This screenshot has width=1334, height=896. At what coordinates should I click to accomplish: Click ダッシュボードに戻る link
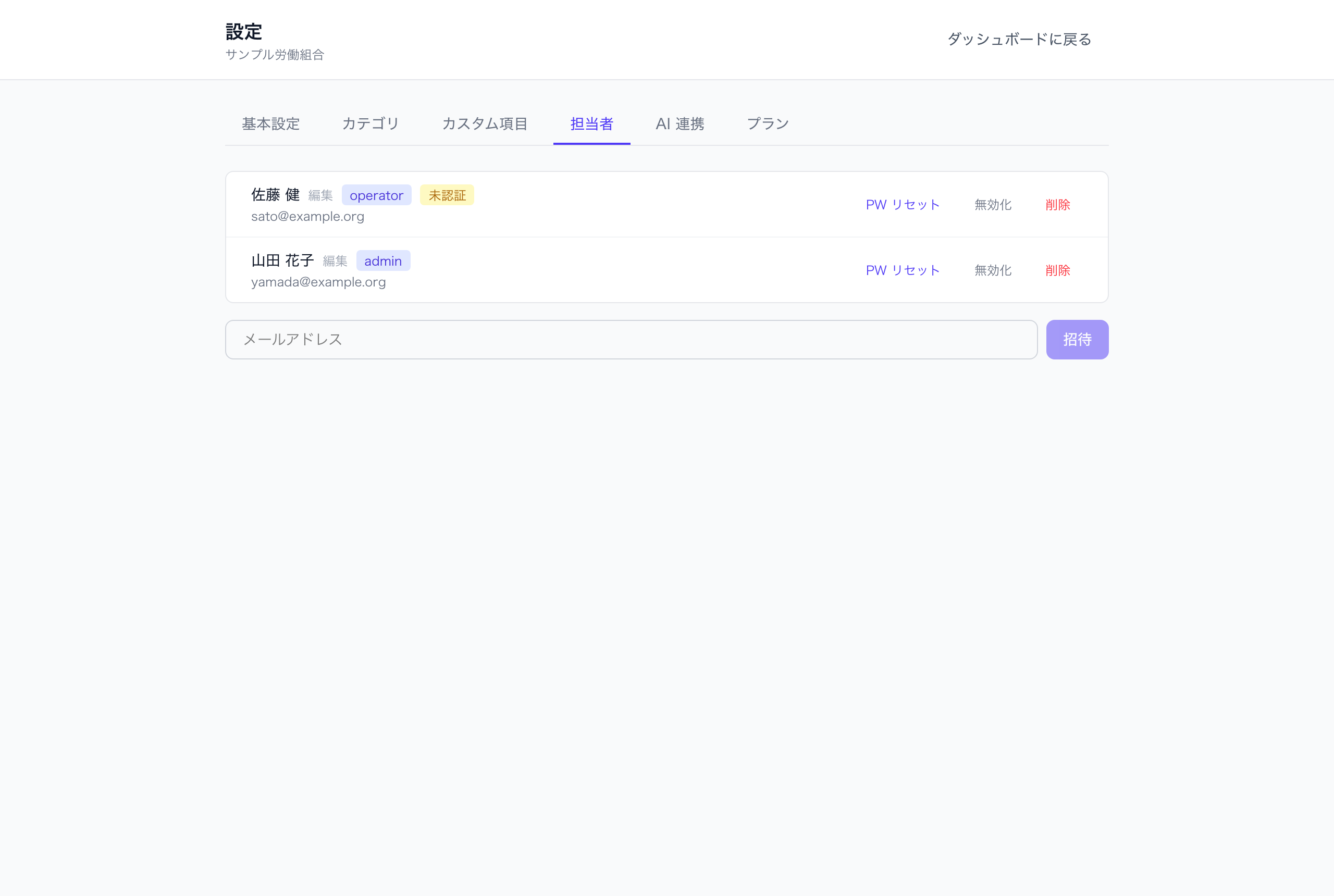pos(1019,40)
